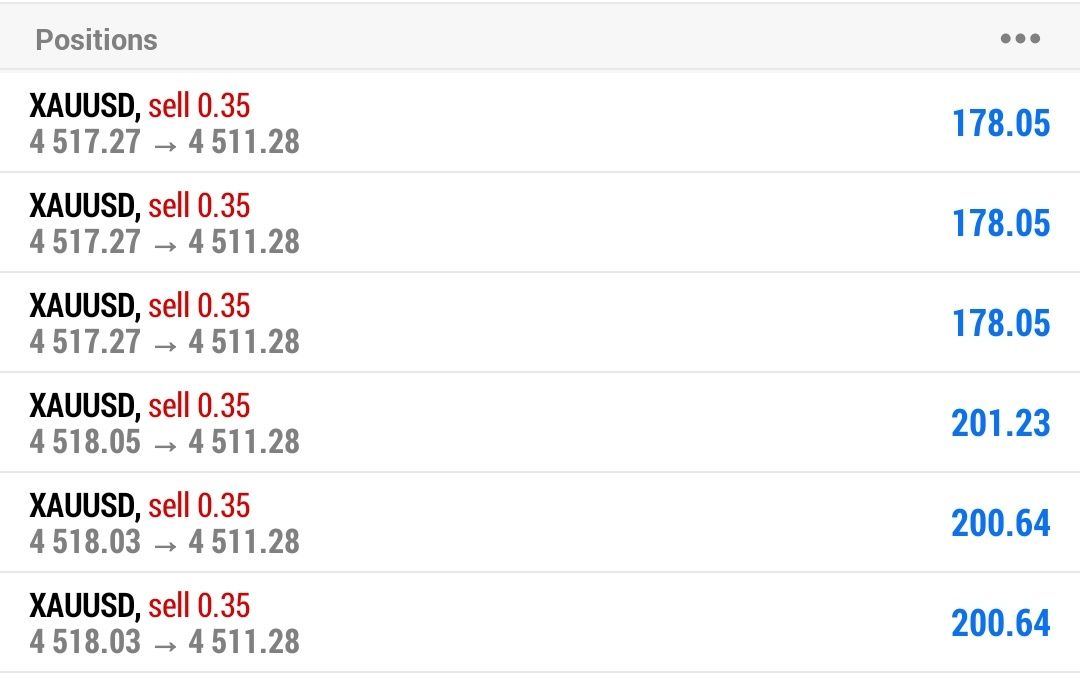Click the 178.05 profit in the third row
The height and width of the screenshot is (676, 1080).
(1001, 323)
